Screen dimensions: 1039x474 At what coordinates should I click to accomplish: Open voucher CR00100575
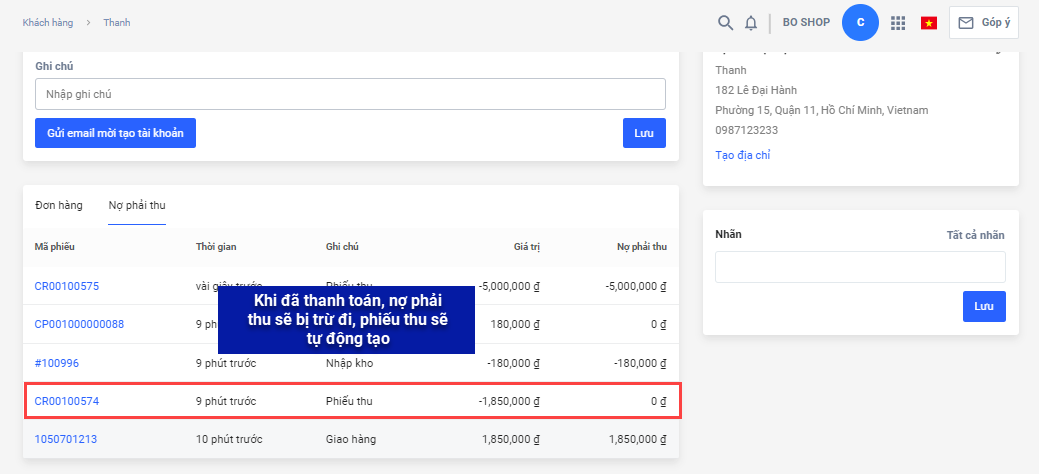point(67,286)
